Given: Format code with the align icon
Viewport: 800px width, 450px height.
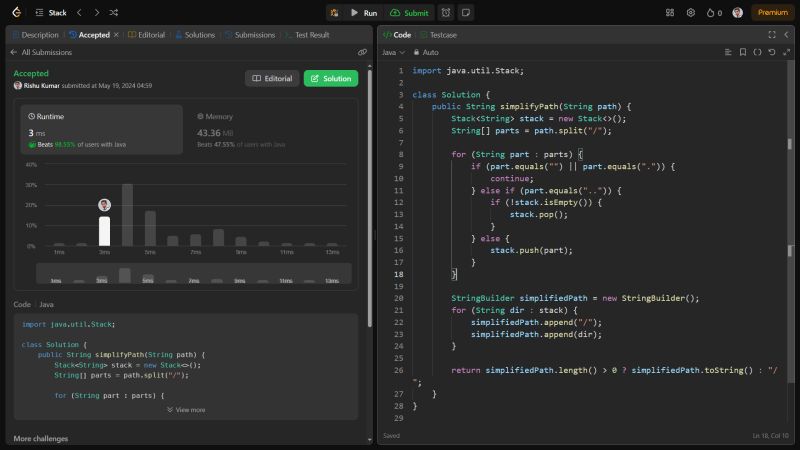Looking at the screenshot, I should (728, 52).
